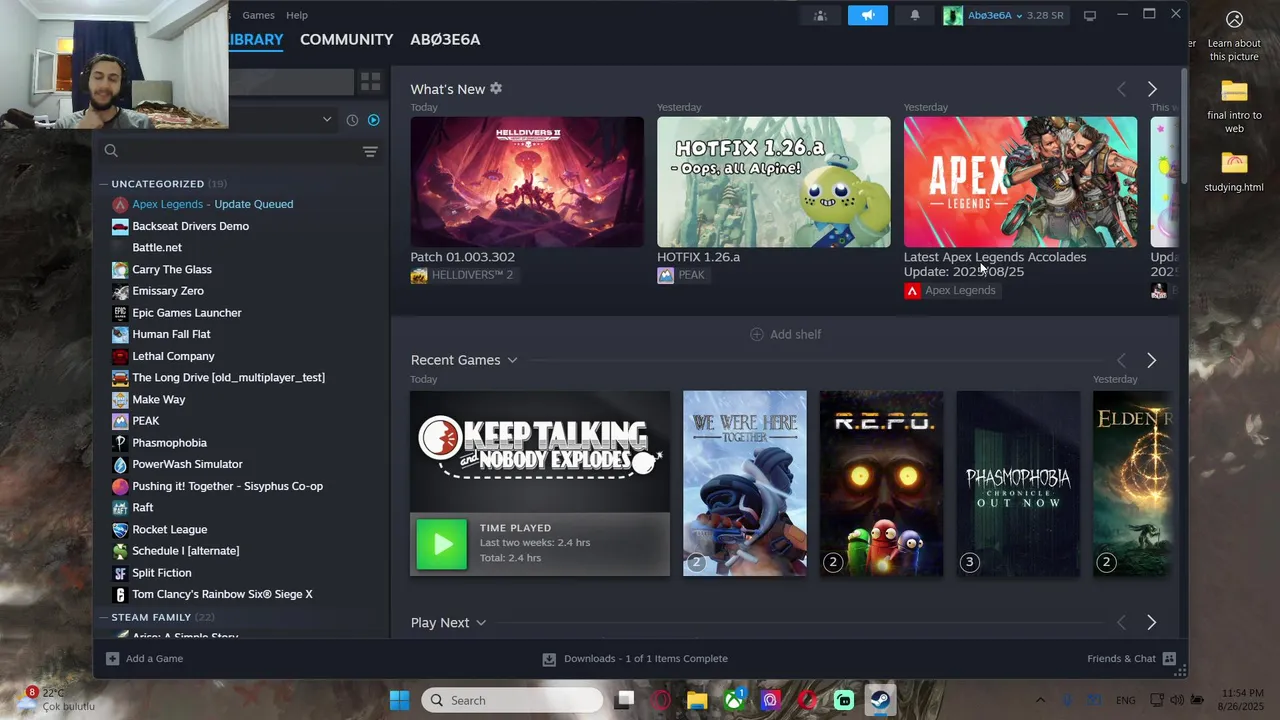The image size is (1280, 720).
Task: Open the account name dropdown AbØ3e6A
Action: point(995,15)
